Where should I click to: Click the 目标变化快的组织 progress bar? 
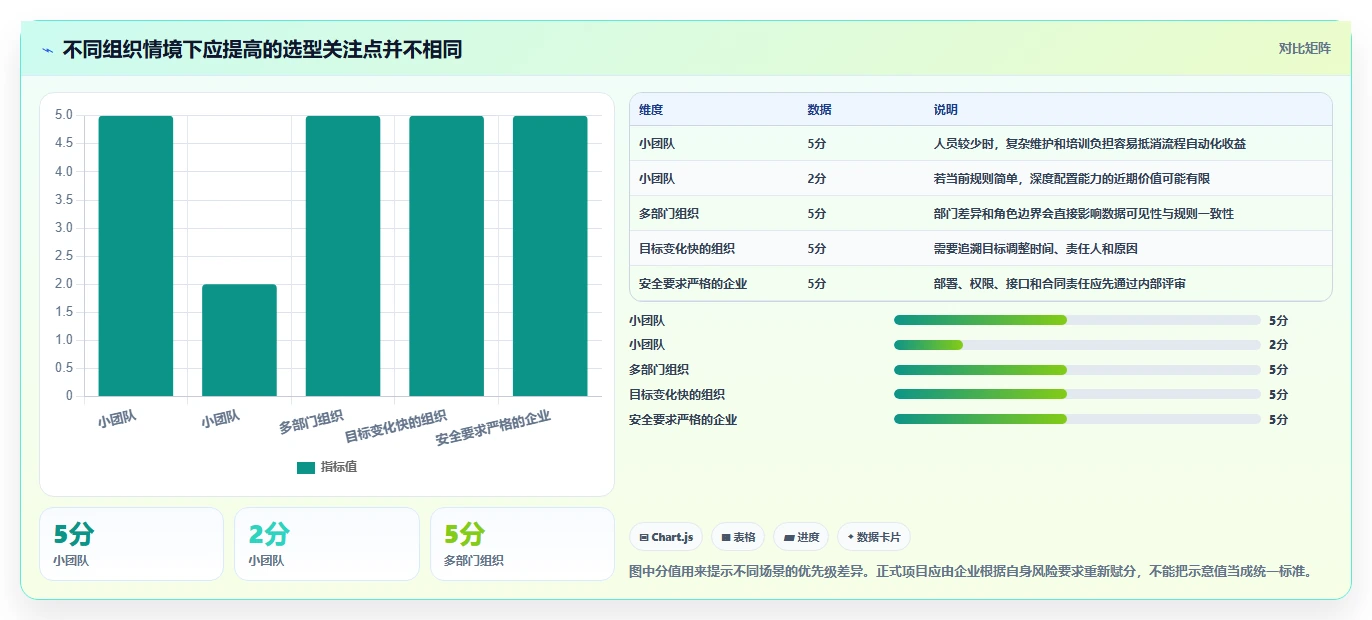[x=1077, y=395]
